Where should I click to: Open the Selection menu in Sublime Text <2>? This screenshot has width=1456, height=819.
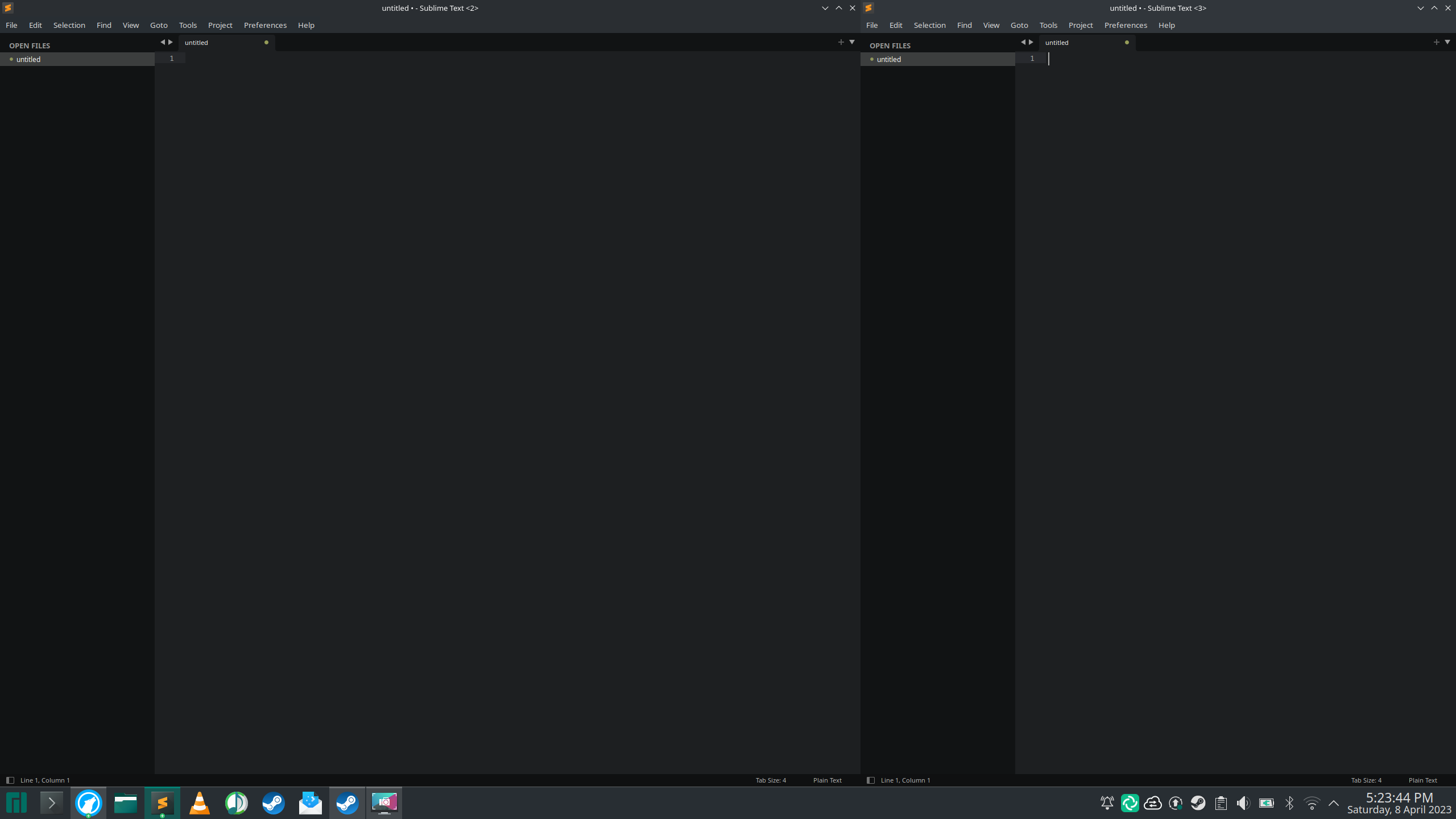(x=69, y=25)
